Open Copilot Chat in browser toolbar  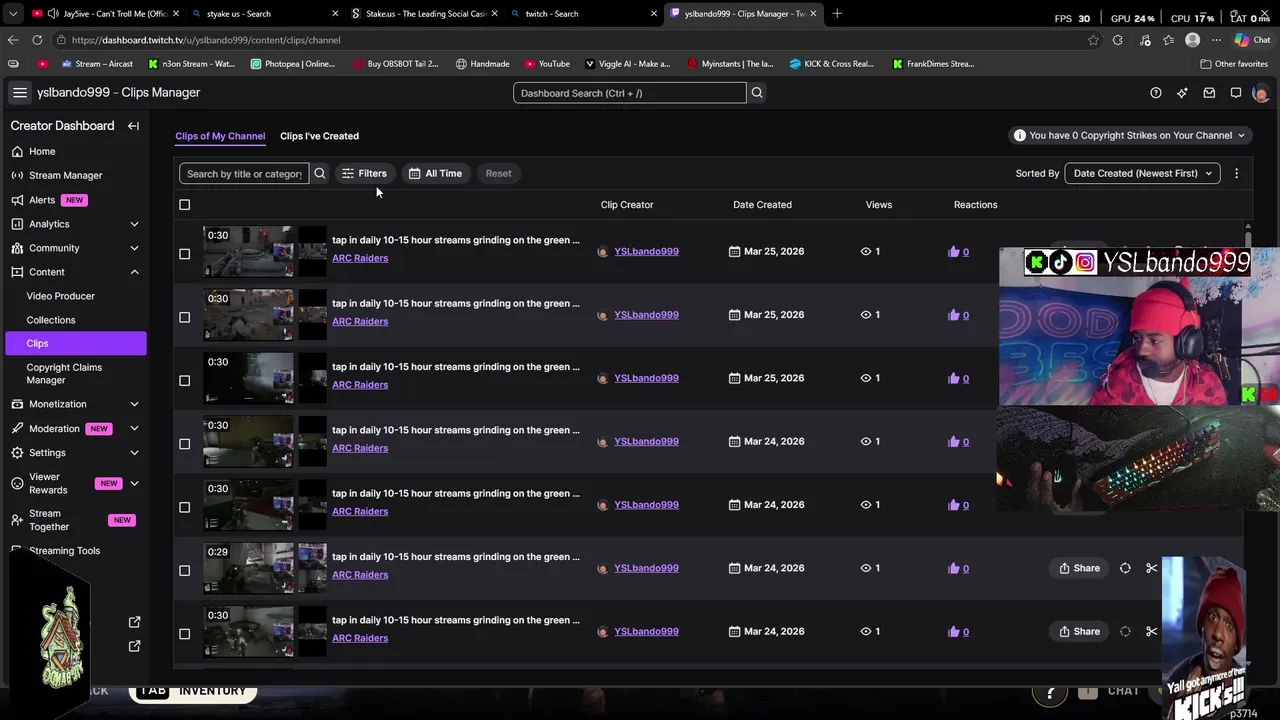[1251, 40]
